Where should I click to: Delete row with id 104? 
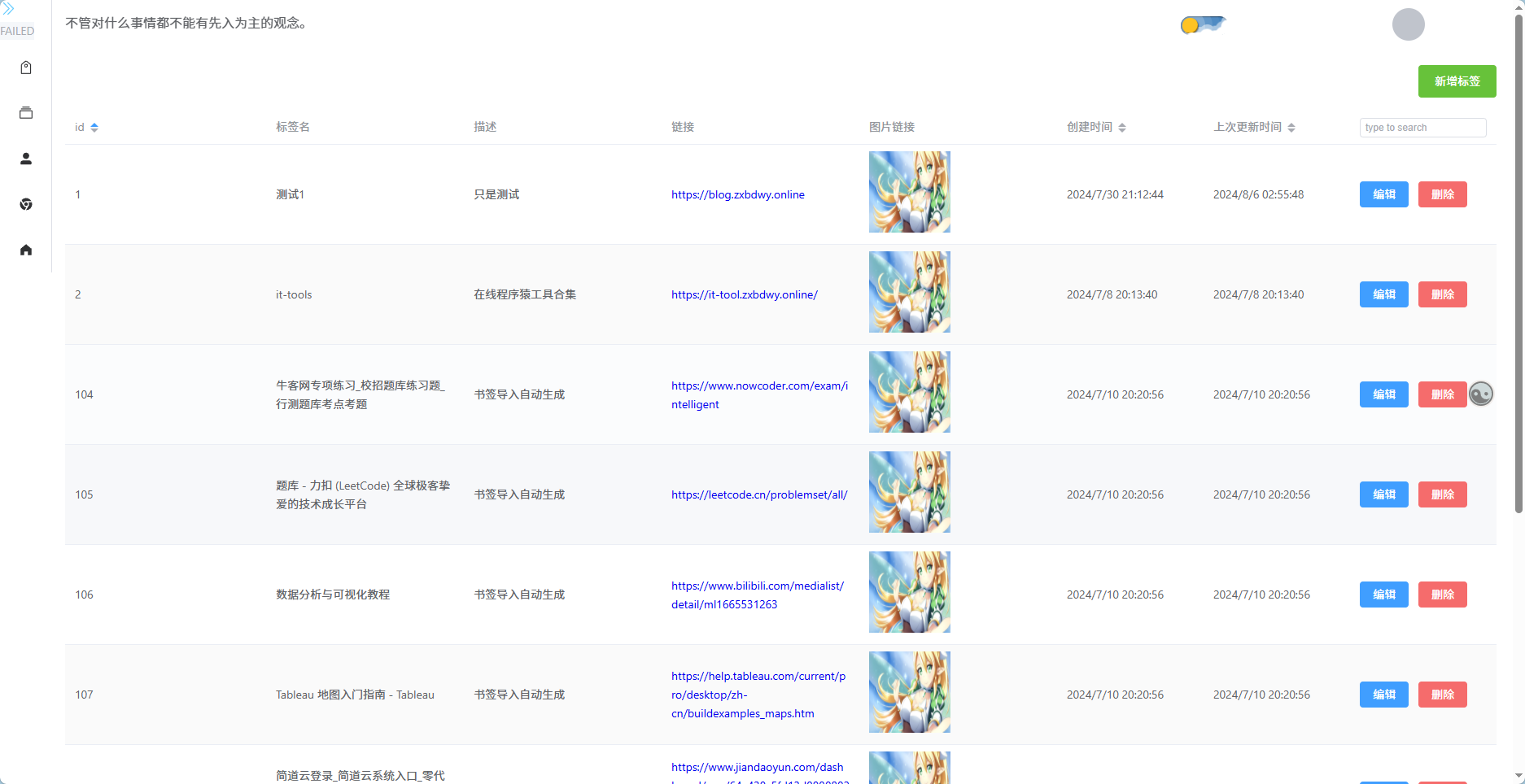coord(1442,394)
